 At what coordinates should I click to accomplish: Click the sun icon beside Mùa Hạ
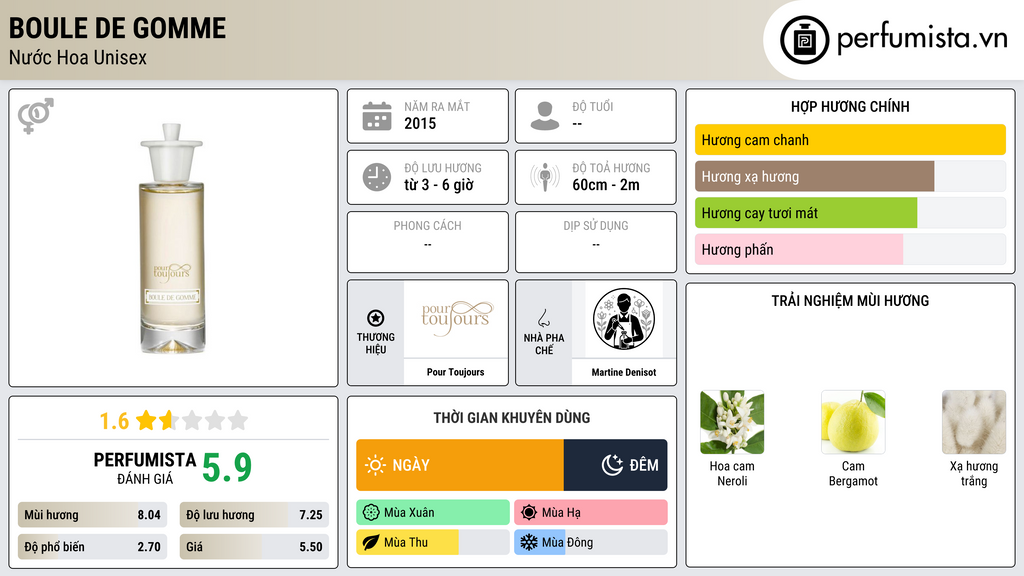pos(529,513)
